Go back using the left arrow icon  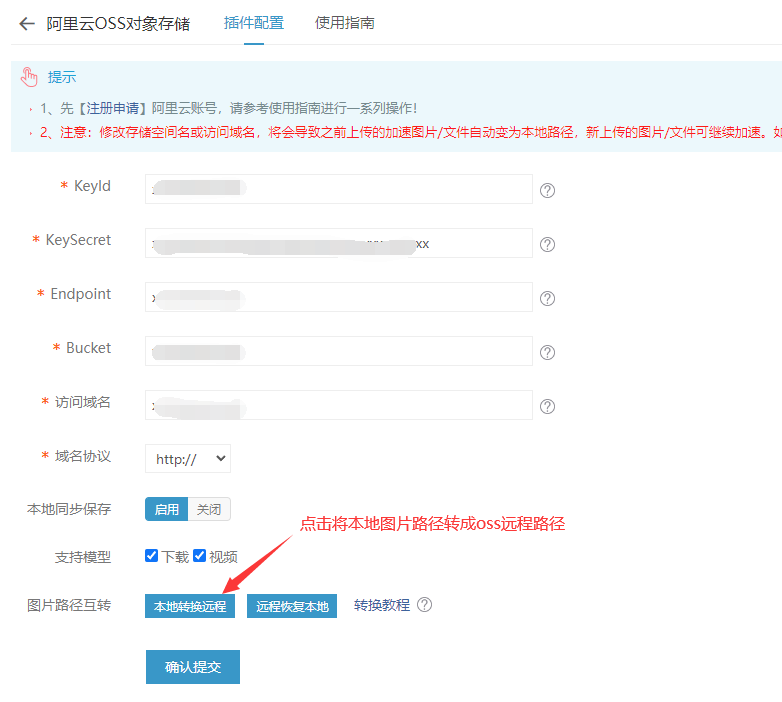click(27, 23)
